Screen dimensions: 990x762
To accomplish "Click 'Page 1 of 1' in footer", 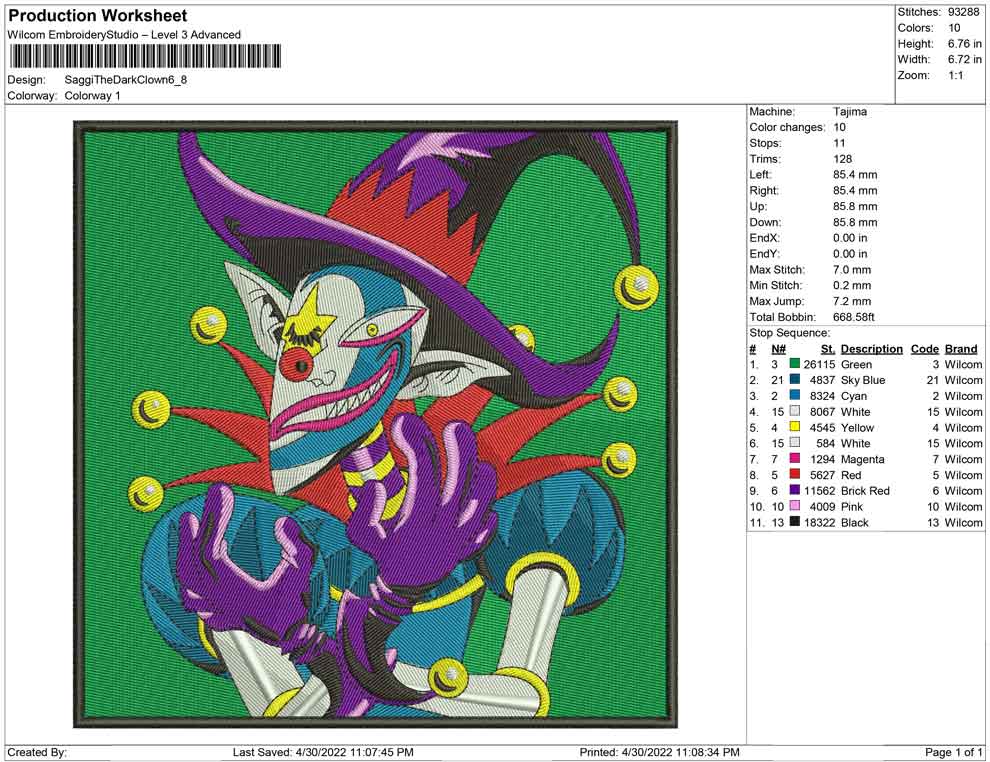I will pos(953,752).
